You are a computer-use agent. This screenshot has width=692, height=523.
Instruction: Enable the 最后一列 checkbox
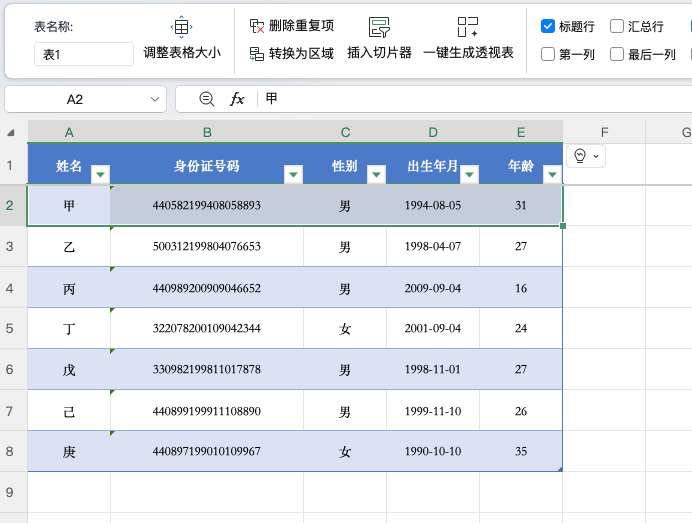tap(617, 54)
